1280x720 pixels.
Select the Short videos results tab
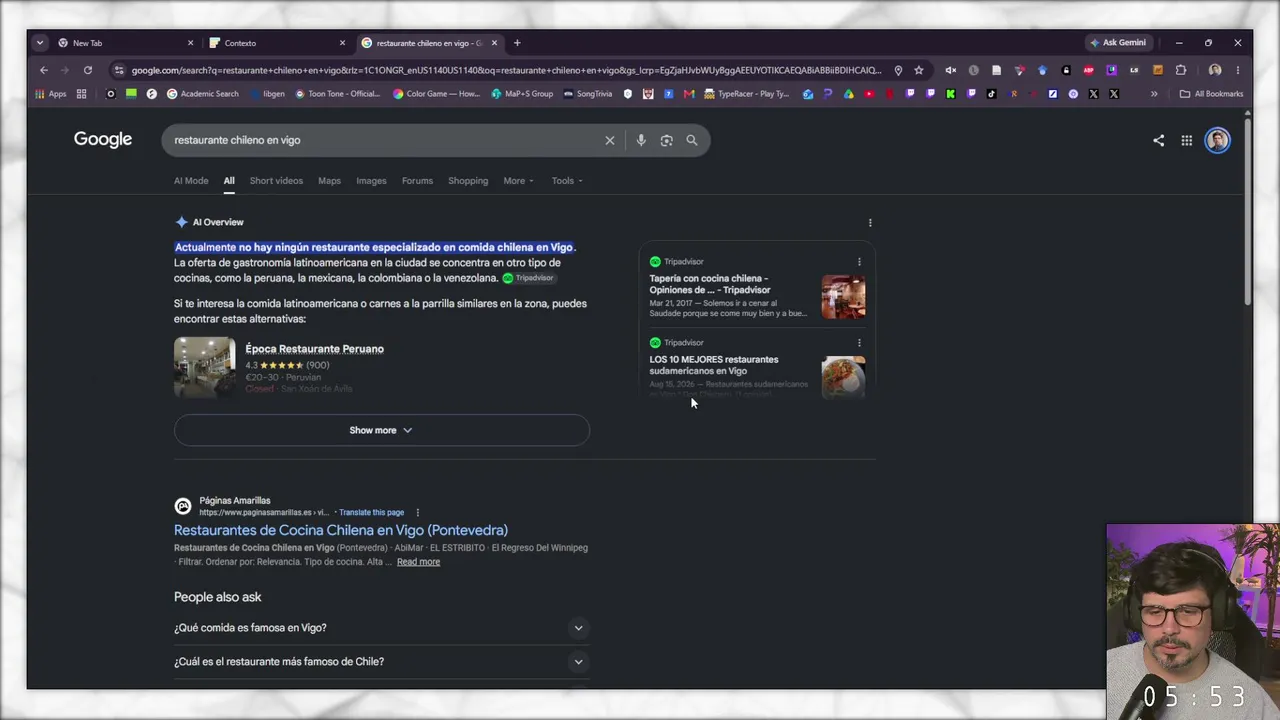276,181
